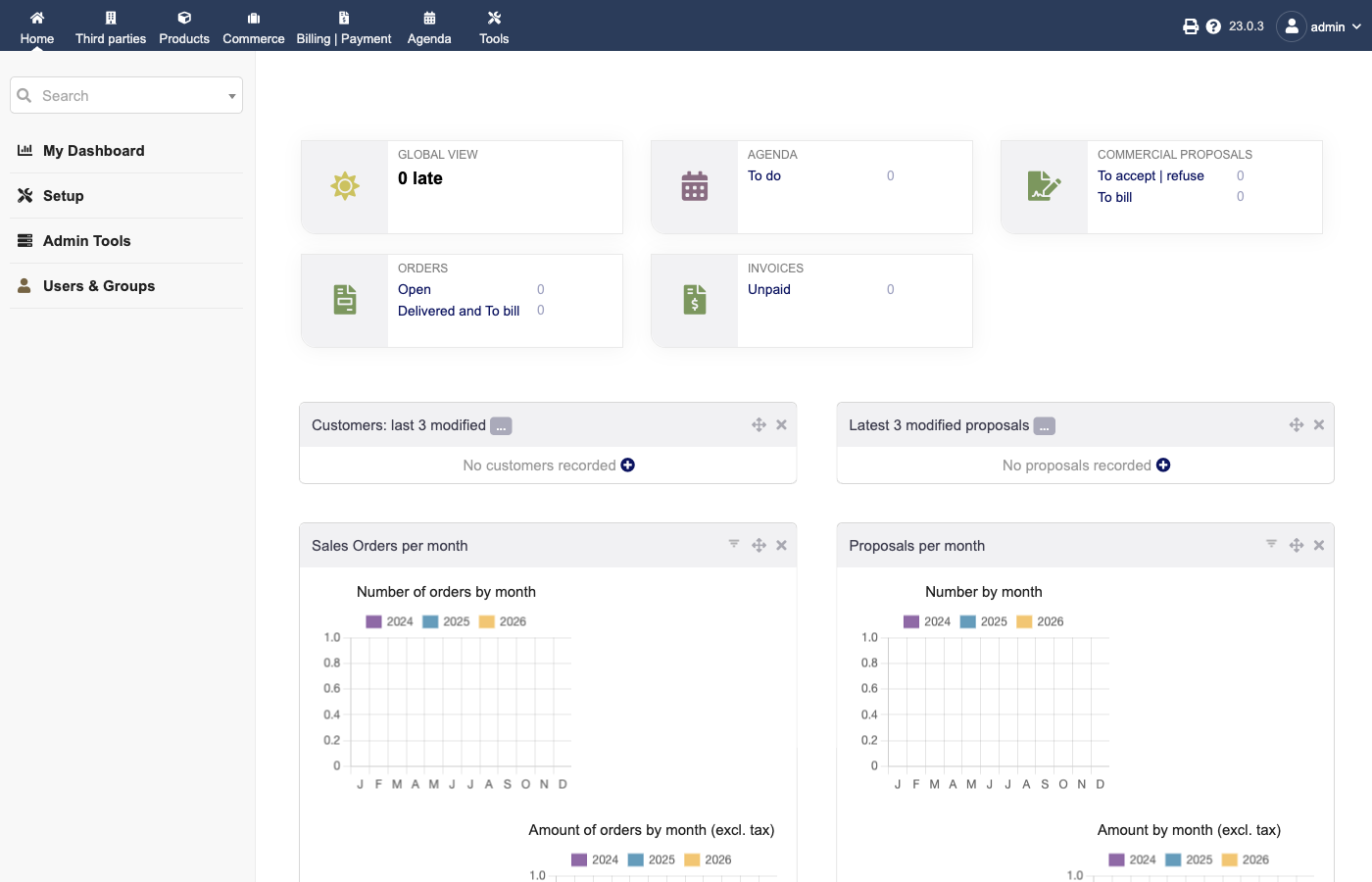Click the print page icon
1372x882 pixels.
(x=1191, y=26)
